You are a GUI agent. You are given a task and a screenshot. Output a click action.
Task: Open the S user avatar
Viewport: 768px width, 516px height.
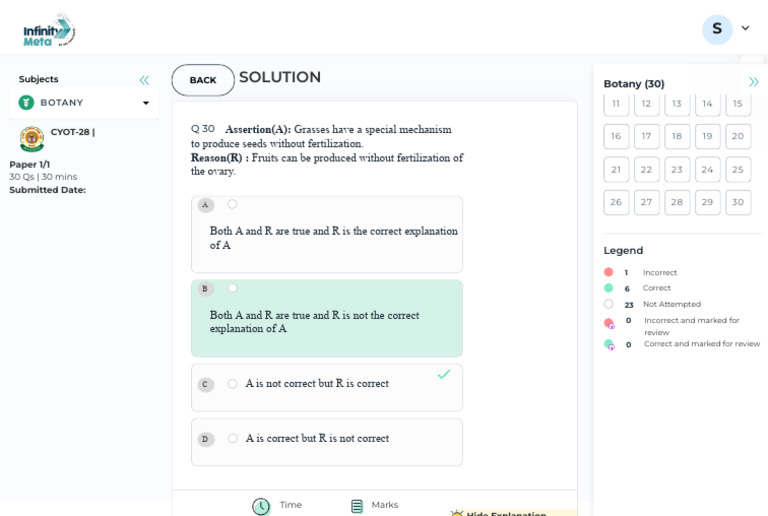[x=717, y=29]
